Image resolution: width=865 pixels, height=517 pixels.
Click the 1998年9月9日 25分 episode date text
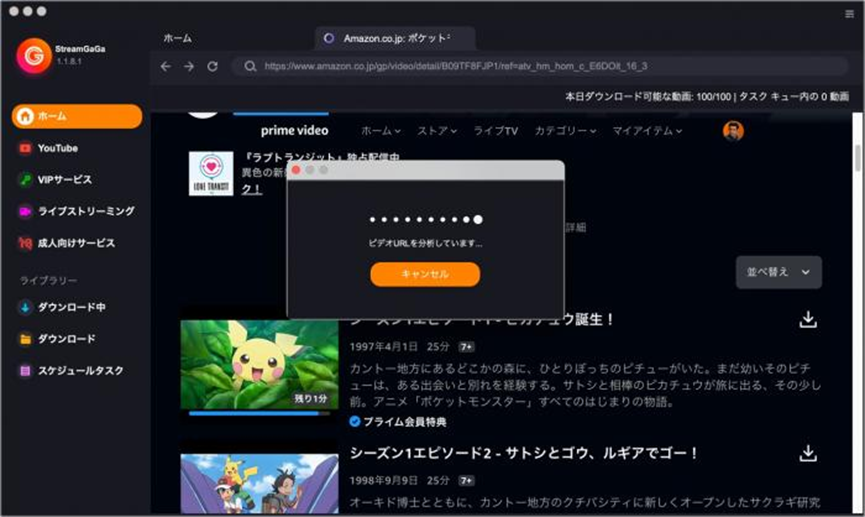point(399,480)
